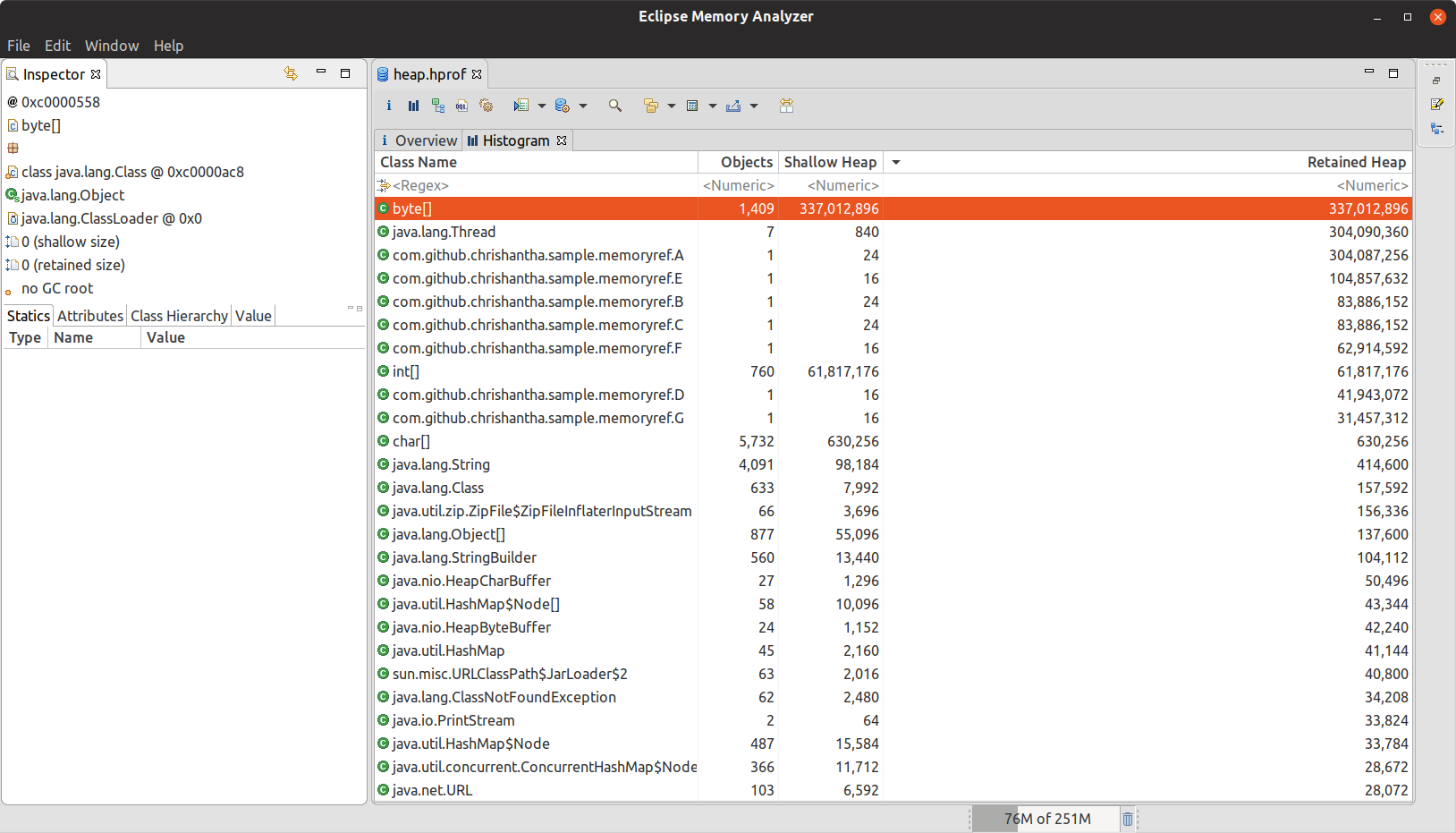Click the Find Object by Address magnifier

[x=615, y=106]
